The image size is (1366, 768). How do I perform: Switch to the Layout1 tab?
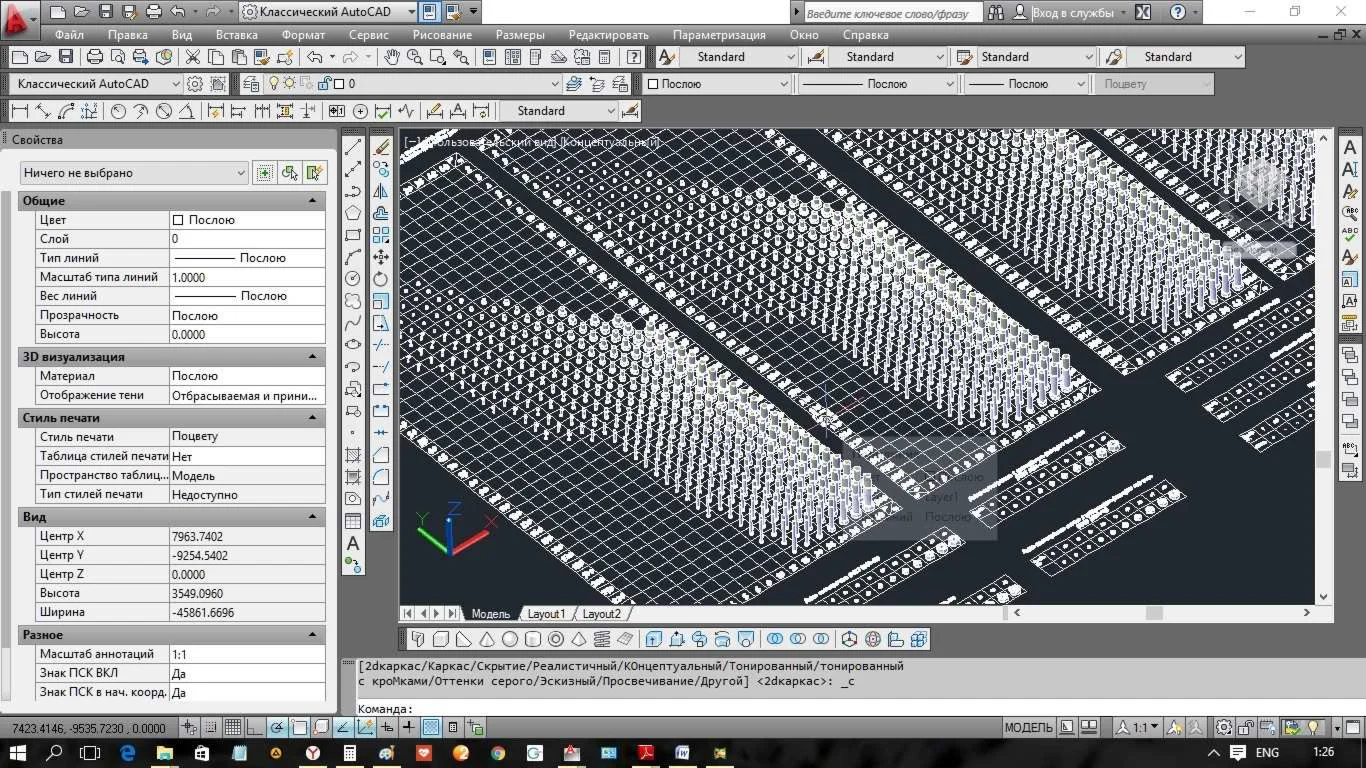point(546,614)
